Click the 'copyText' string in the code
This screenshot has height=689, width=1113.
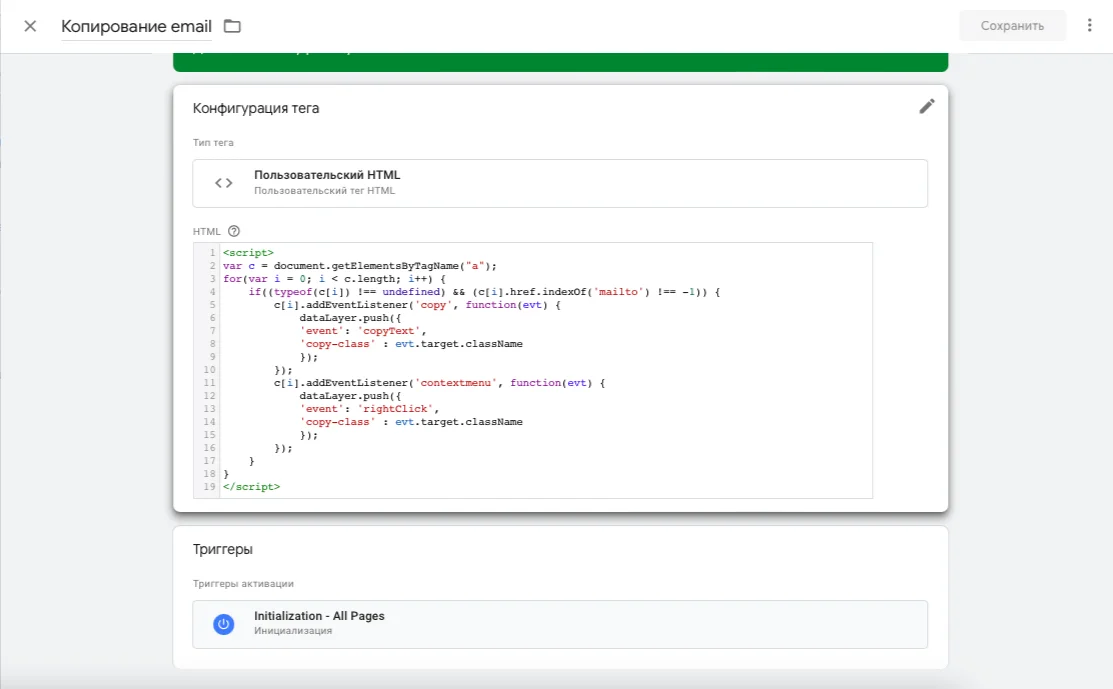(394, 330)
